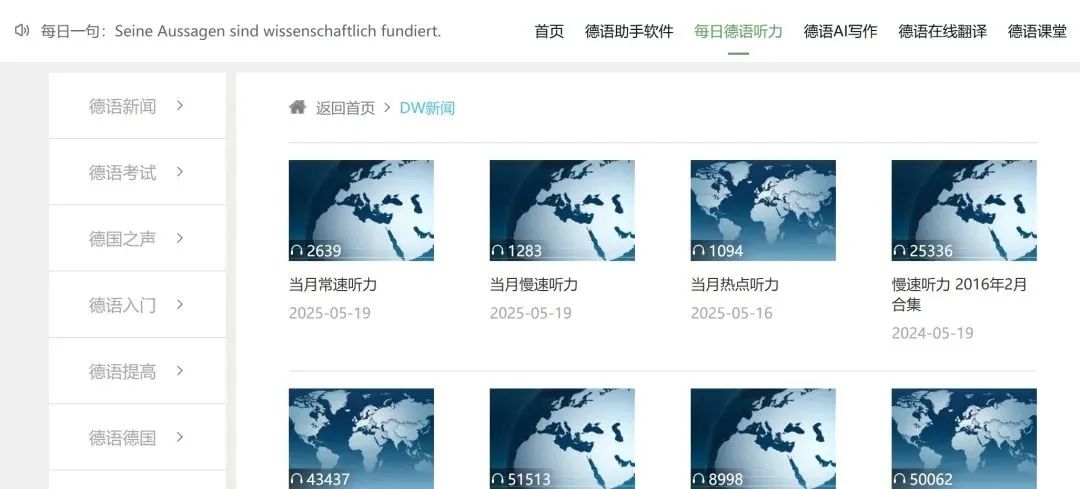Click the listen count 25336
Image resolution: width=1080 pixels, height=489 pixels.
click(x=931, y=251)
